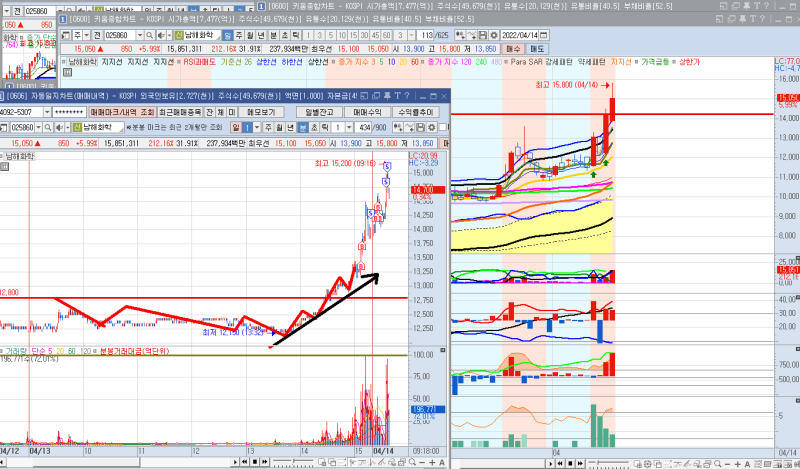The height and width of the screenshot is (469, 800).
Task: Click the stock search magnifier in 종합차트 toolbar
Action: (149, 35)
